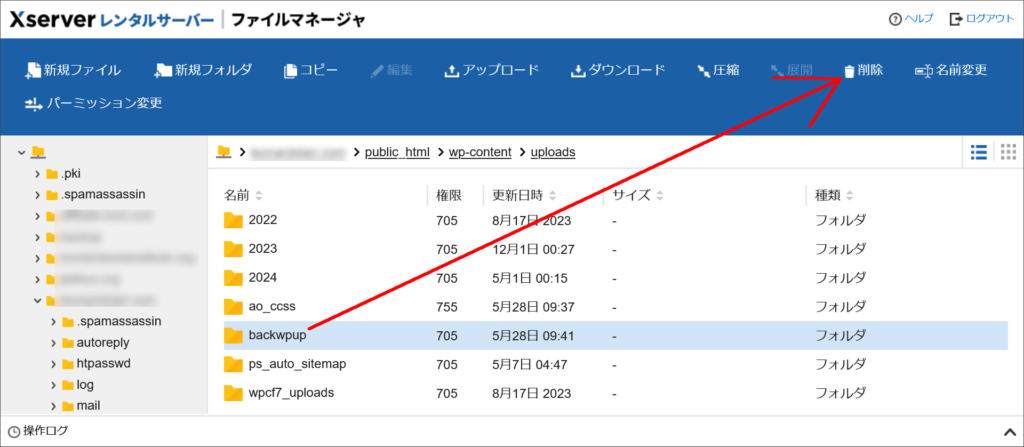Open autoreply in the folder tree
The image size is (1024, 447).
coord(103,342)
